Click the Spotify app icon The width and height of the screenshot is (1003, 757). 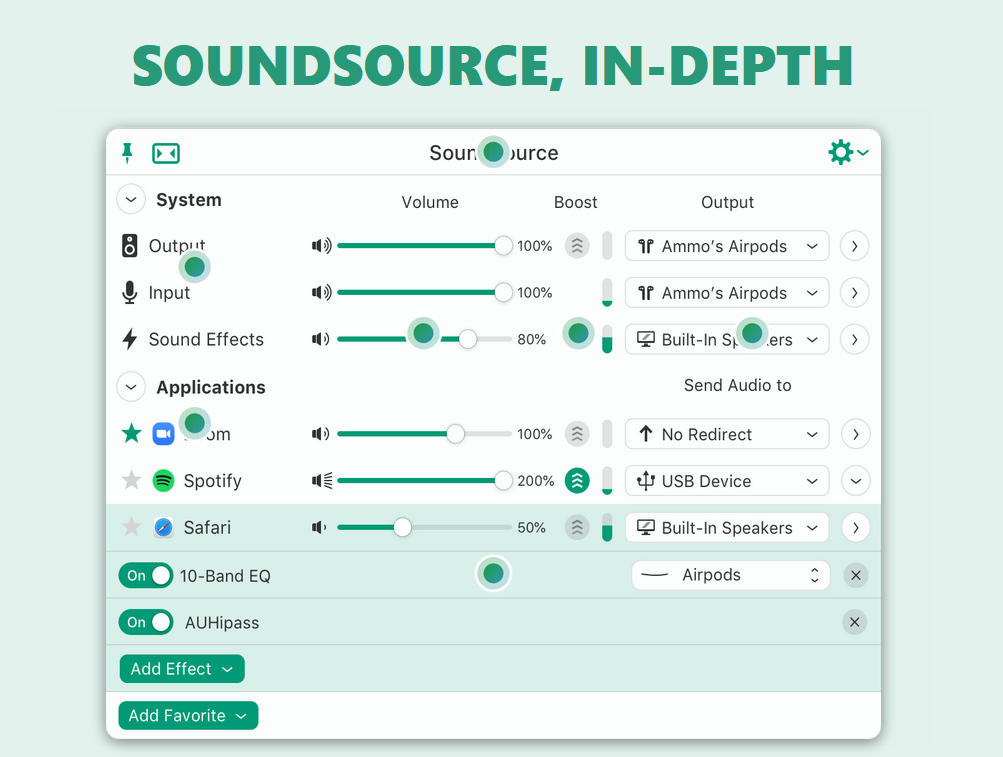tap(163, 481)
